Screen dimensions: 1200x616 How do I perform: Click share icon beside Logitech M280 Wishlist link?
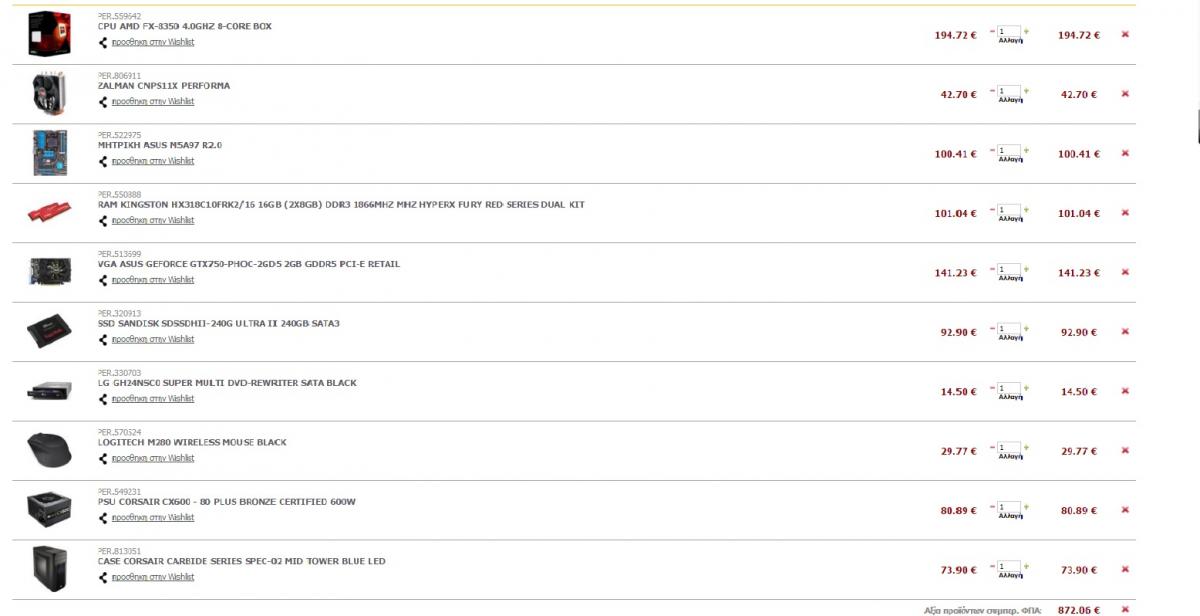[102, 458]
